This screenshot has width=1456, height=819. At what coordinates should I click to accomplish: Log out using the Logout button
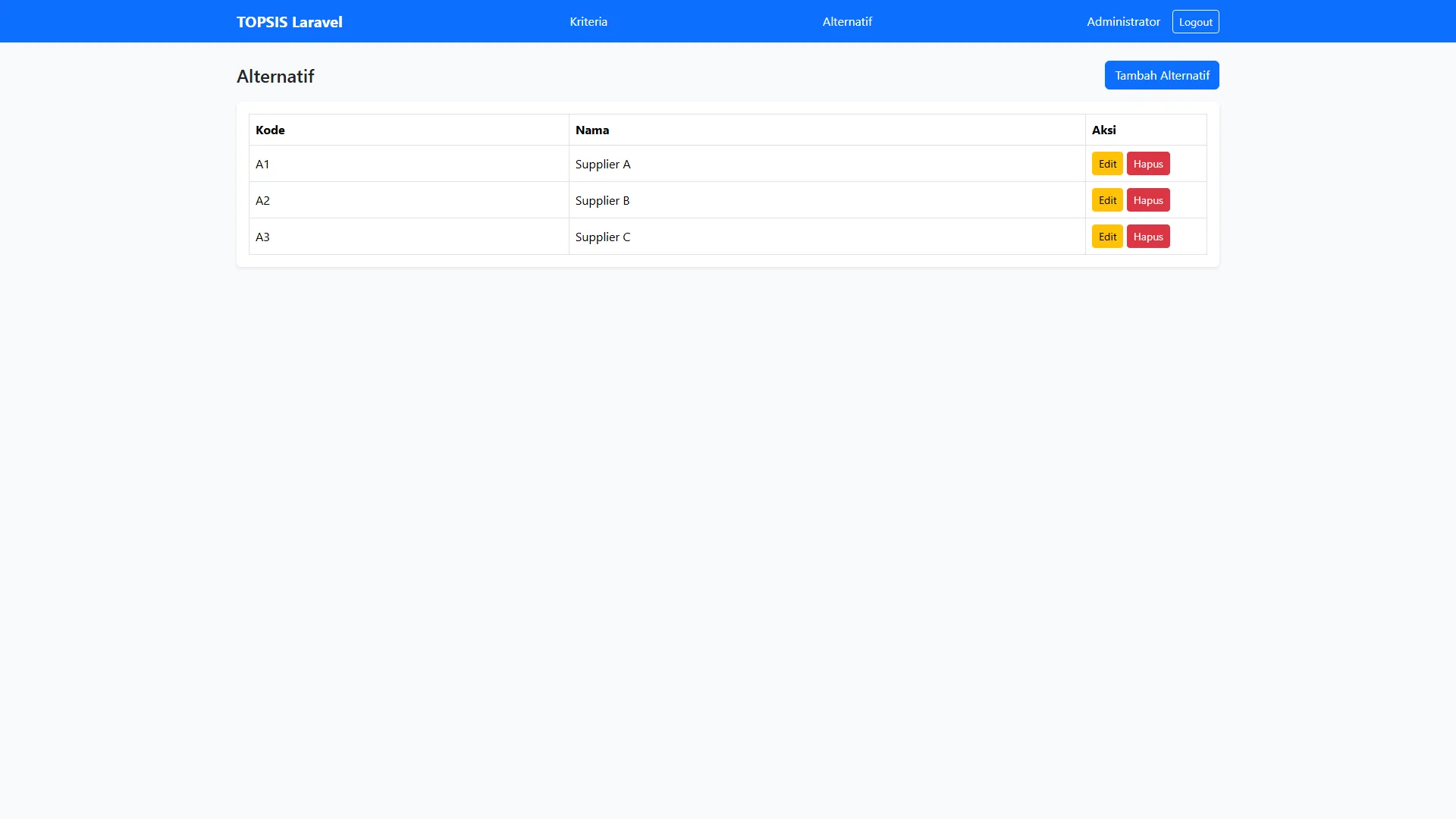pyautogui.click(x=1195, y=22)
